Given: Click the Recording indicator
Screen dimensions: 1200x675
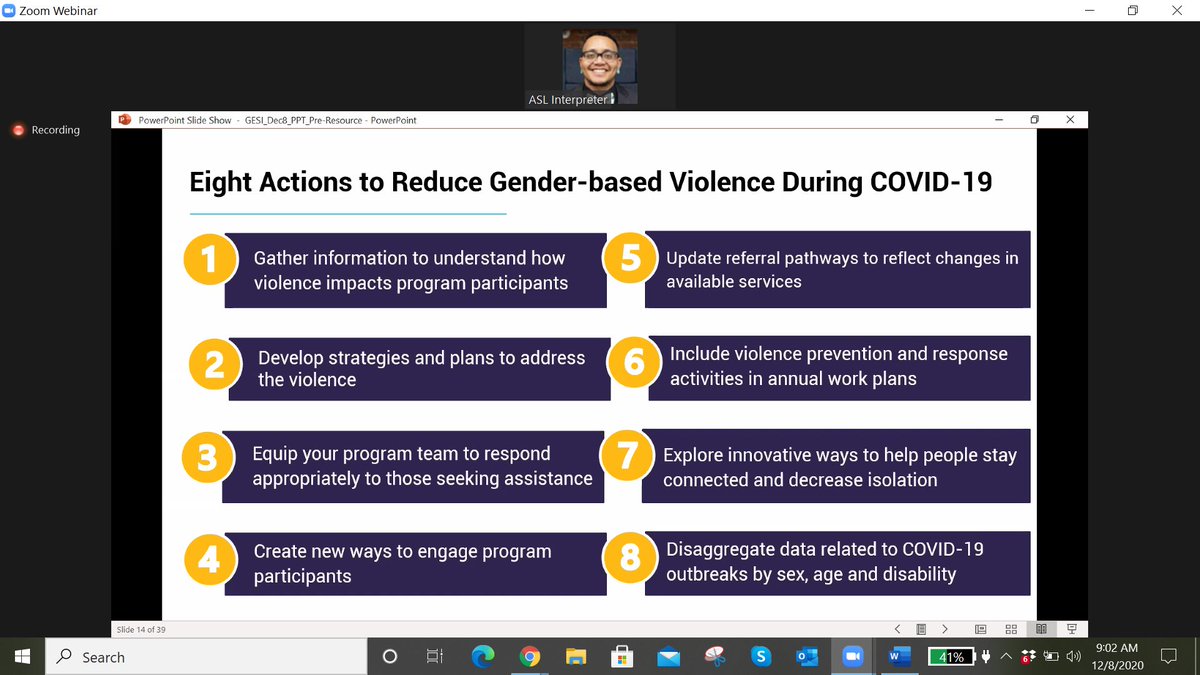Looking at the screenshot, I should tap(45, 130).
